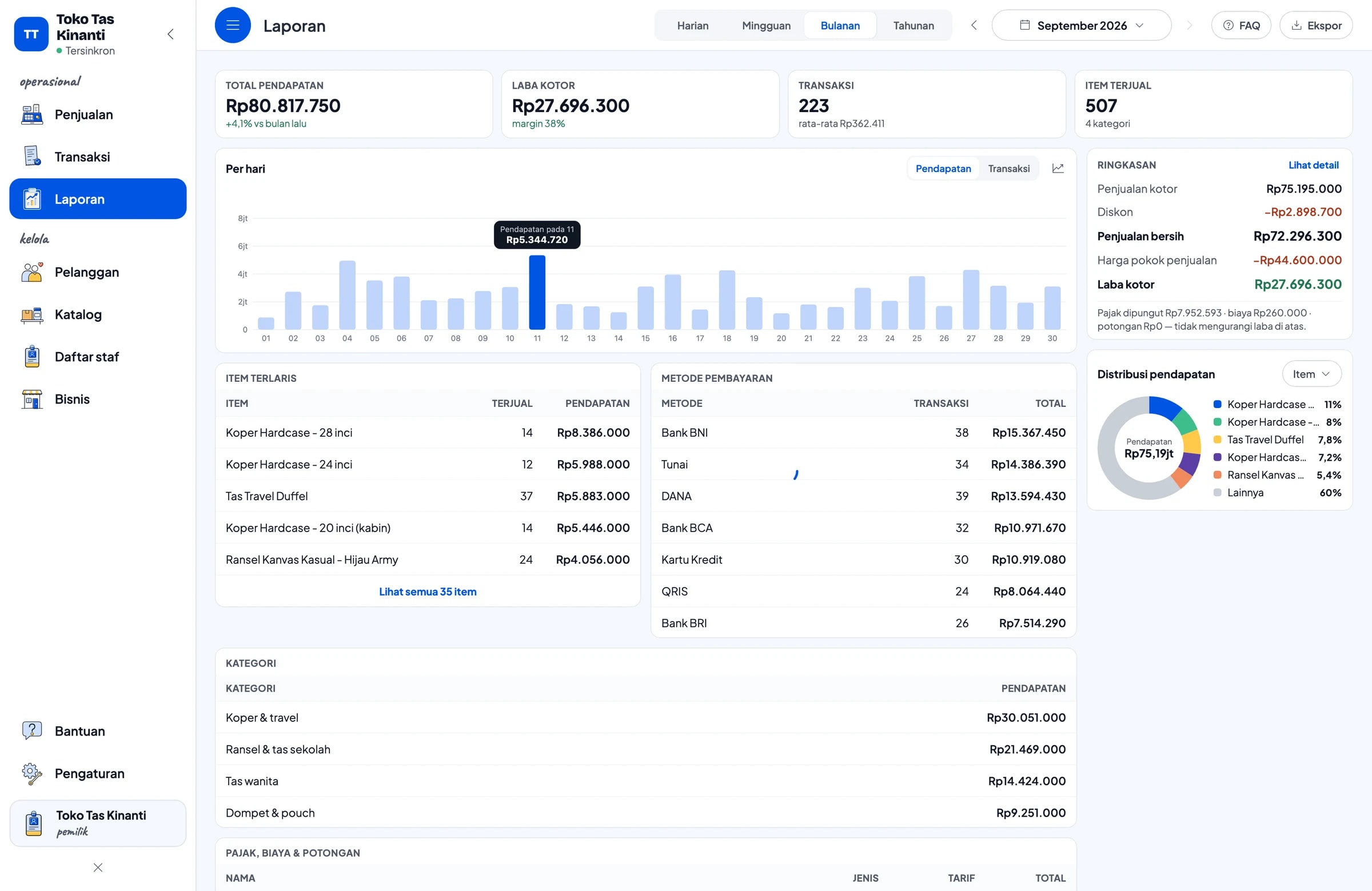The image size is (1372, 891).
Task: Click the X icon below the sidebar
Action: (x=98, y=868)
